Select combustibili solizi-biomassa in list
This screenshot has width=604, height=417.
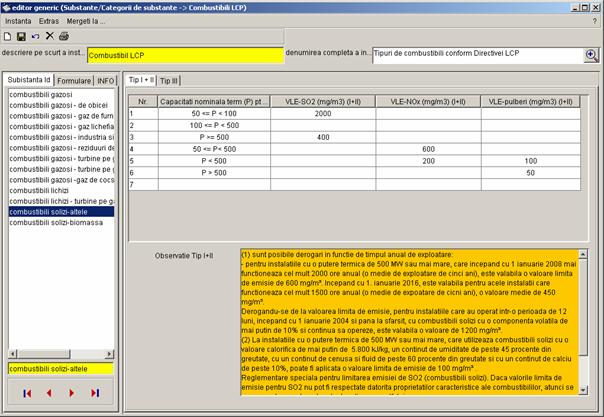[x=49, y=222]
